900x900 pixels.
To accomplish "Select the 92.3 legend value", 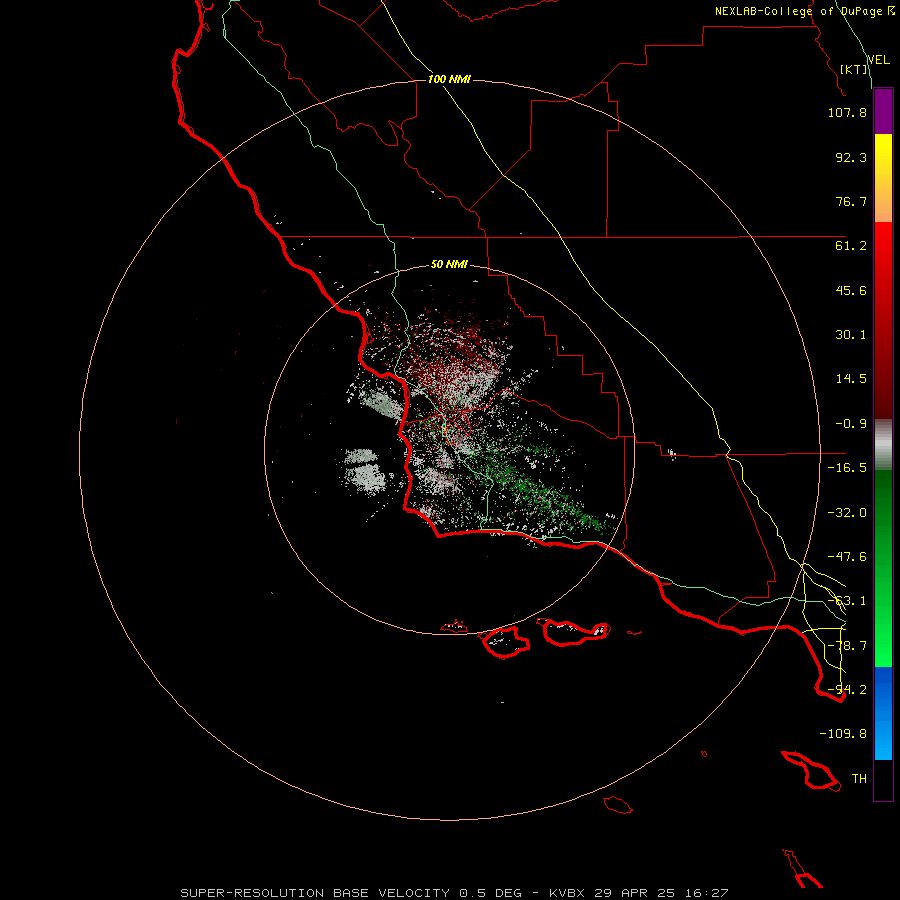I will pos(851,157).
